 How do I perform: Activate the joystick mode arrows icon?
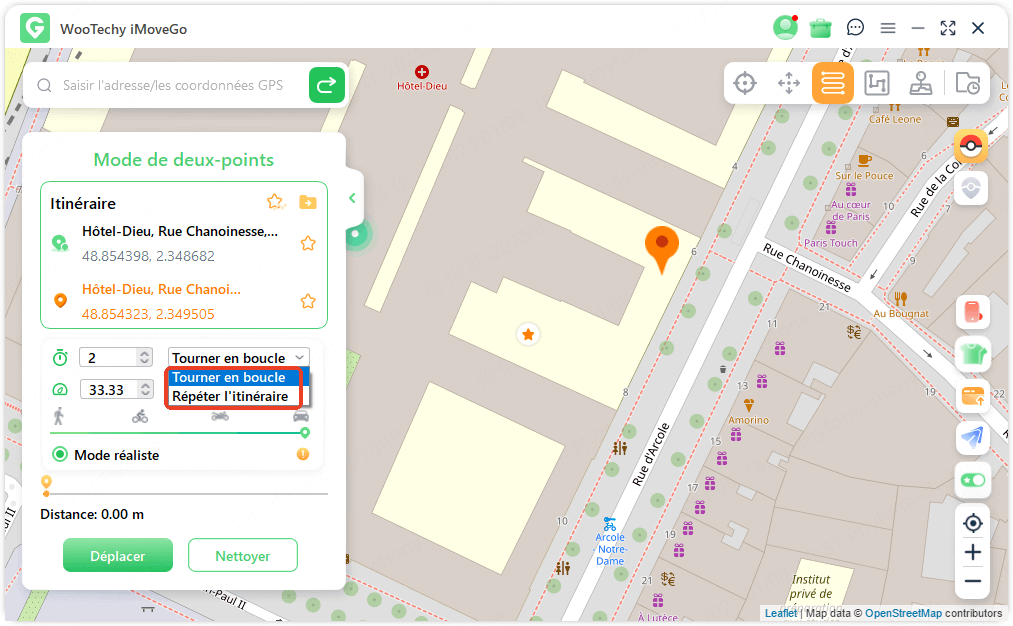pyautogui.click(x=788, y=84)
